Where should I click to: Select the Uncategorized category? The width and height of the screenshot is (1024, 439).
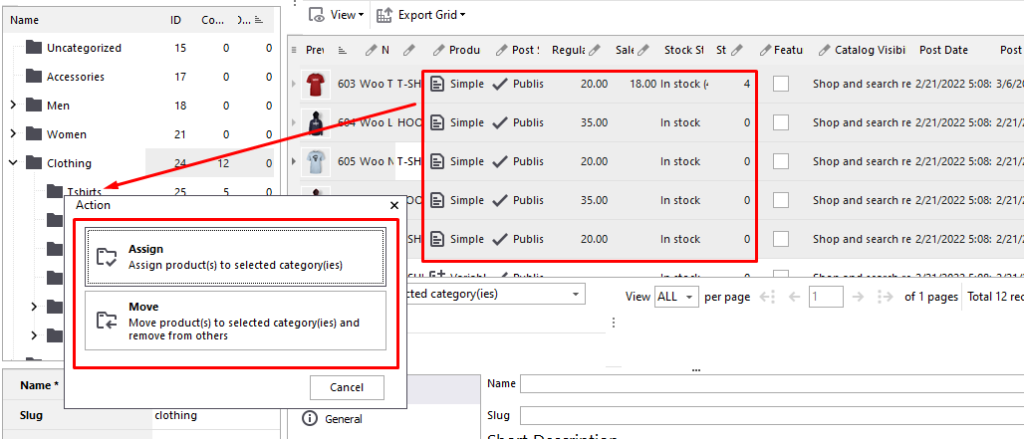pyautogui.click(x=84, y=48)
